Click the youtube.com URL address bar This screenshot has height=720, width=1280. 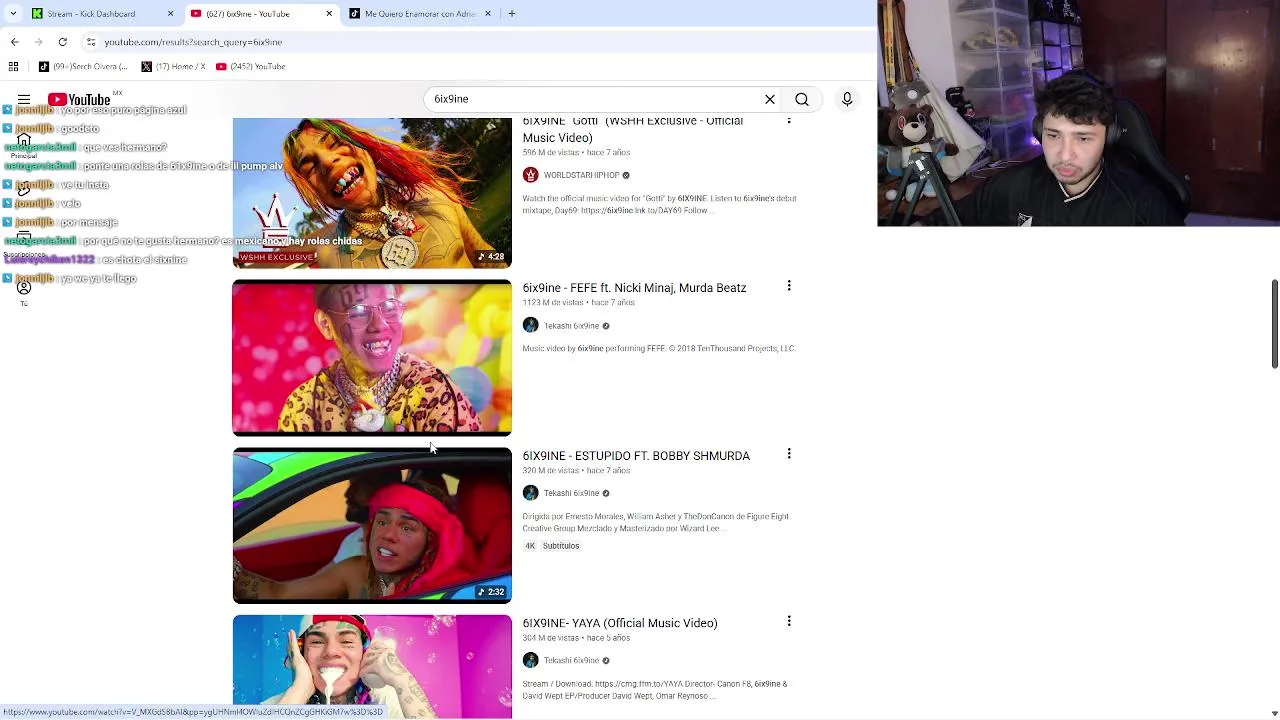tap(193, 42)
